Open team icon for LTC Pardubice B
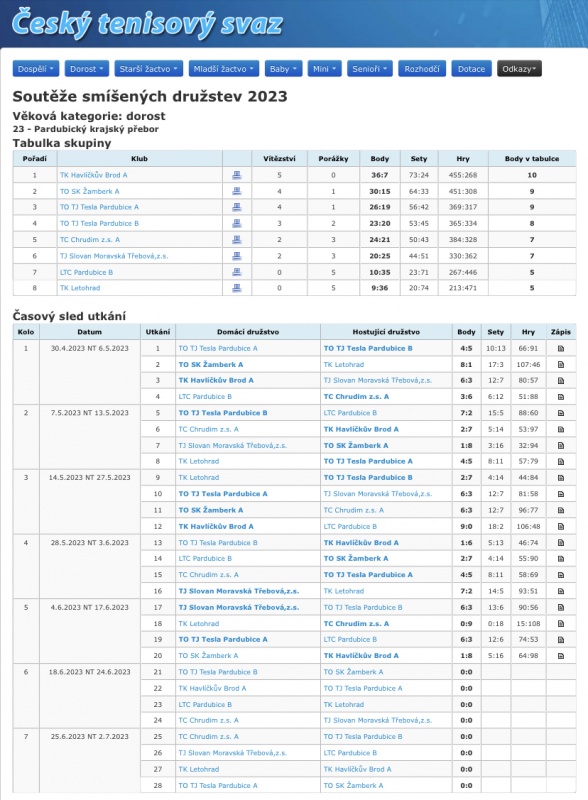Viewport: 588px width, 800px height. 237,272
